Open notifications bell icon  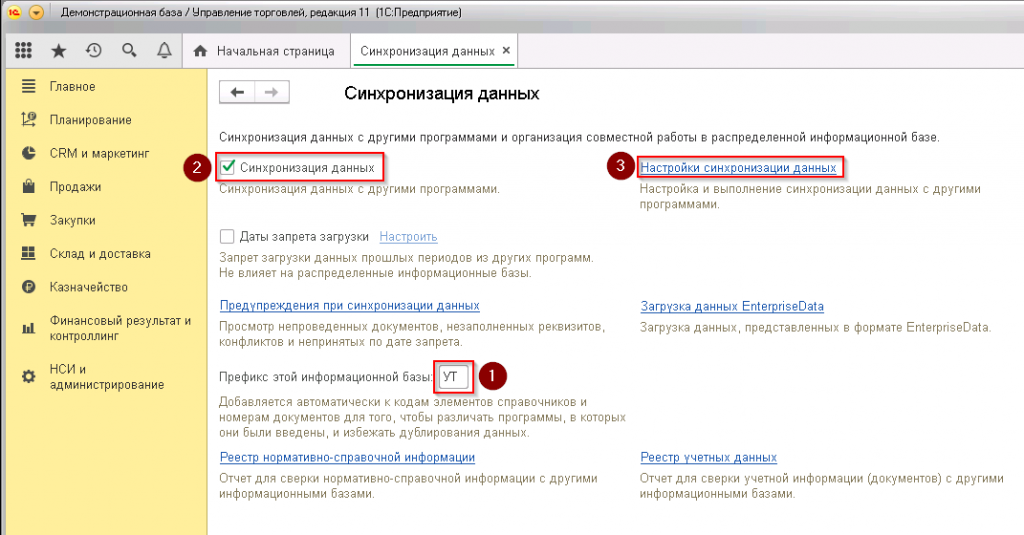[x=164, y=51]
